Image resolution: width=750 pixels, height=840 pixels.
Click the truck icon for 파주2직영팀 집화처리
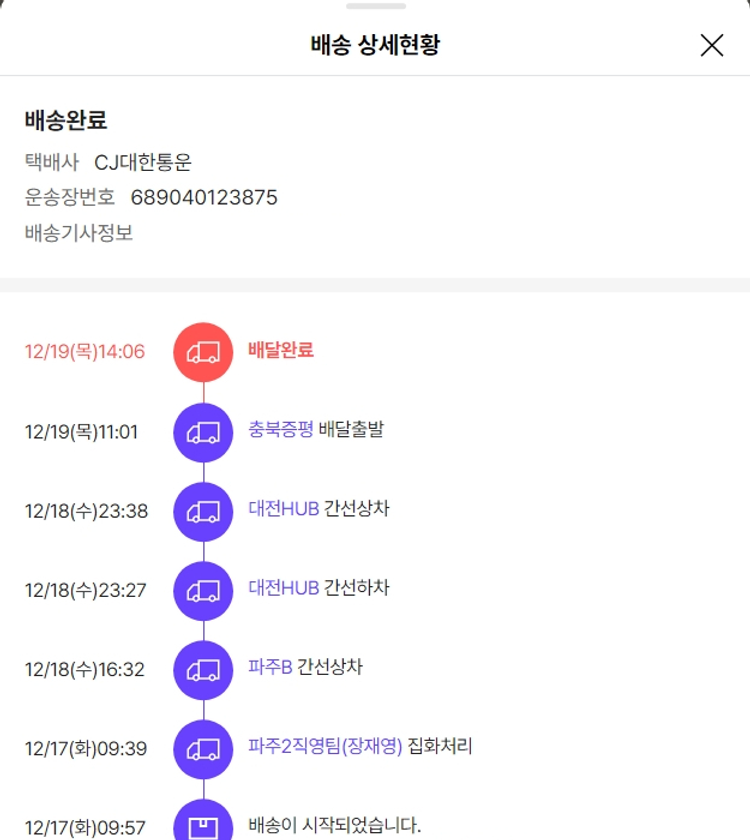[x=203, y=748]
